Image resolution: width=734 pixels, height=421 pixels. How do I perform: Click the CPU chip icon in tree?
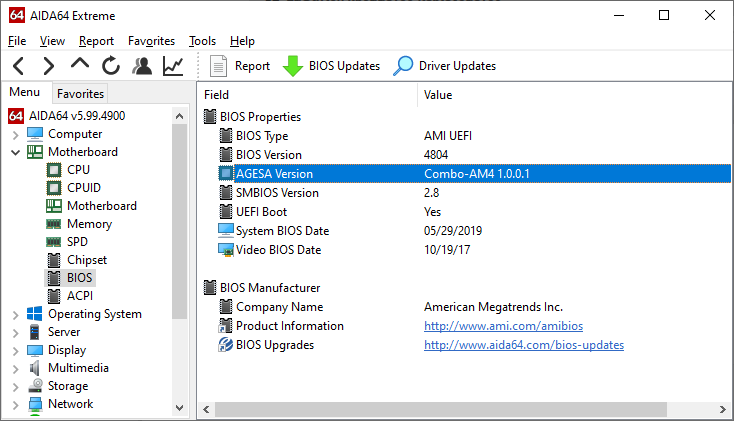54,170
